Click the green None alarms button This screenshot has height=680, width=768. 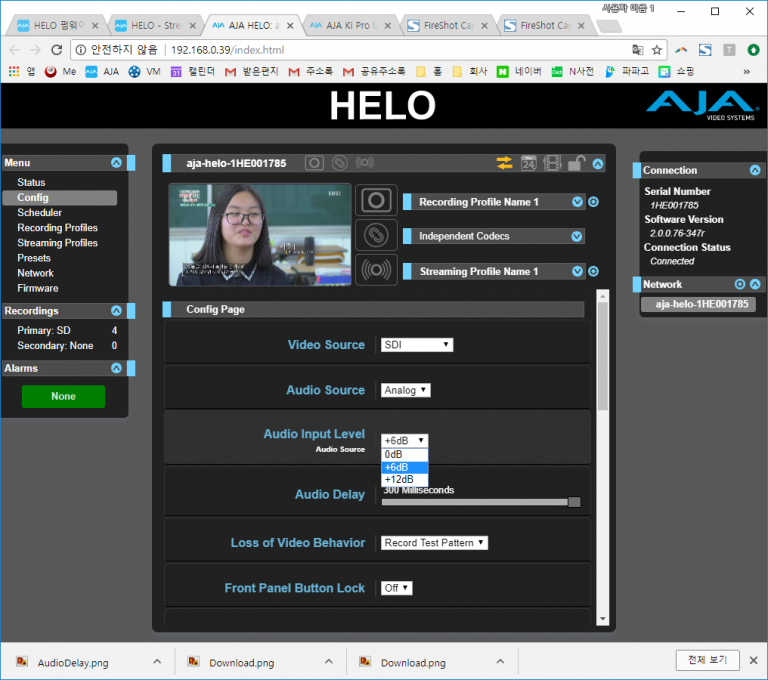click(63, 396)
